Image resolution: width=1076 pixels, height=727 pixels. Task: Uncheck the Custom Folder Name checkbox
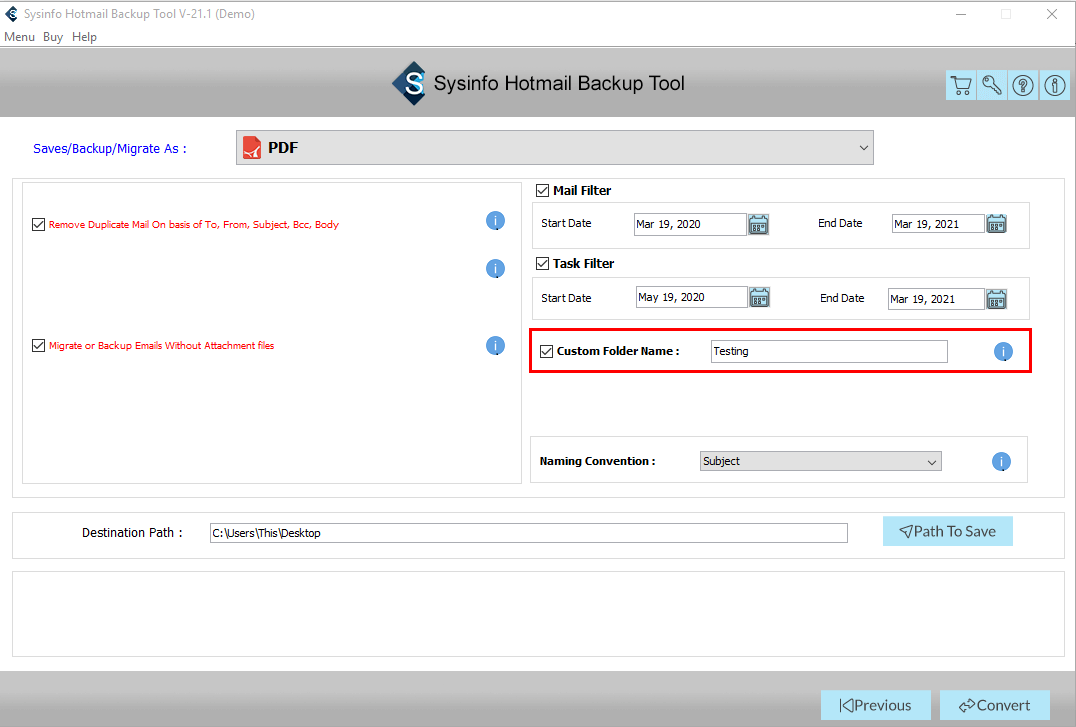[x=546, y=351]
